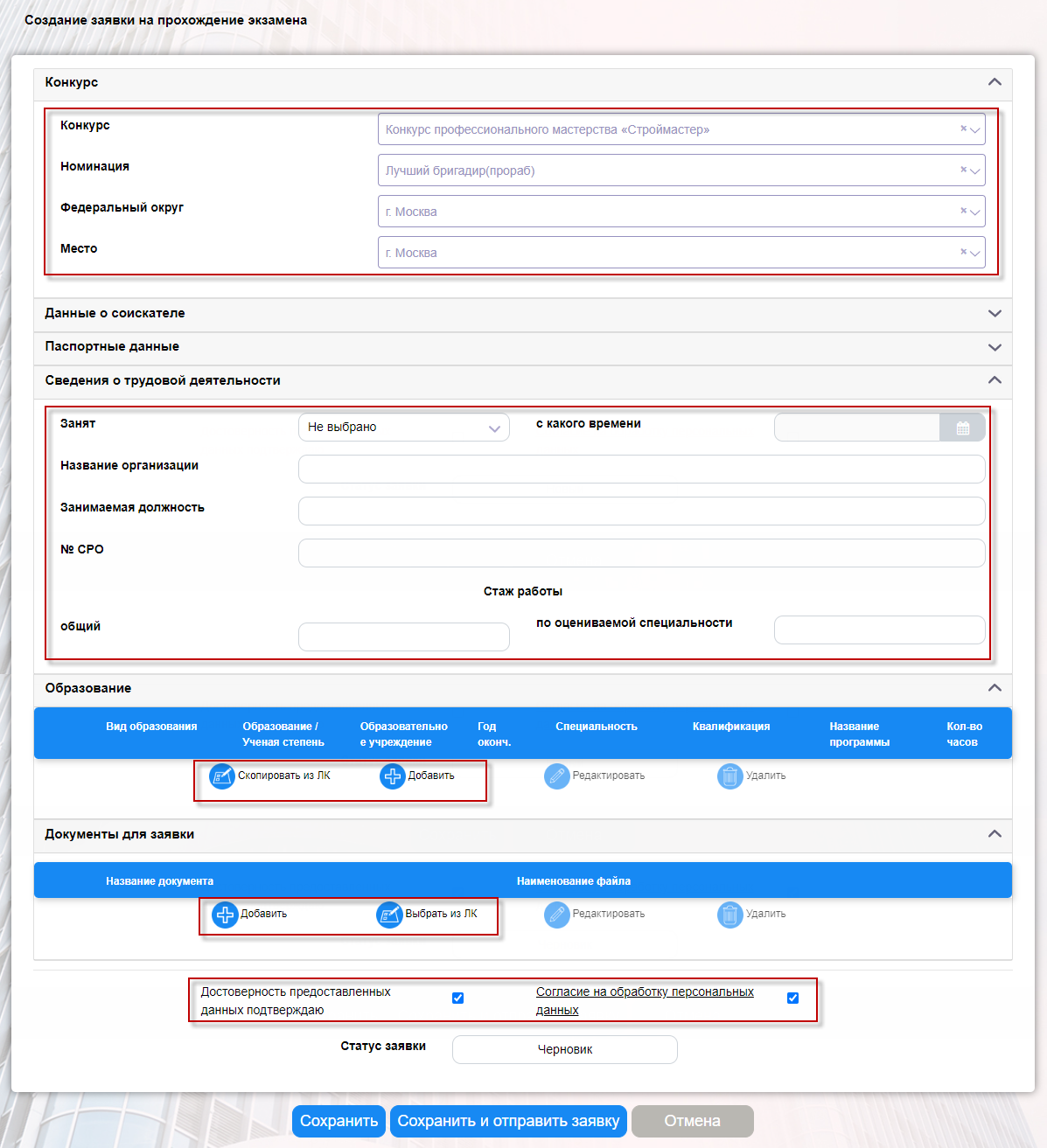Click the Год оконч. column header
The height and width of the screenshot is (1148, 1047).
click(x=494, y=734)
